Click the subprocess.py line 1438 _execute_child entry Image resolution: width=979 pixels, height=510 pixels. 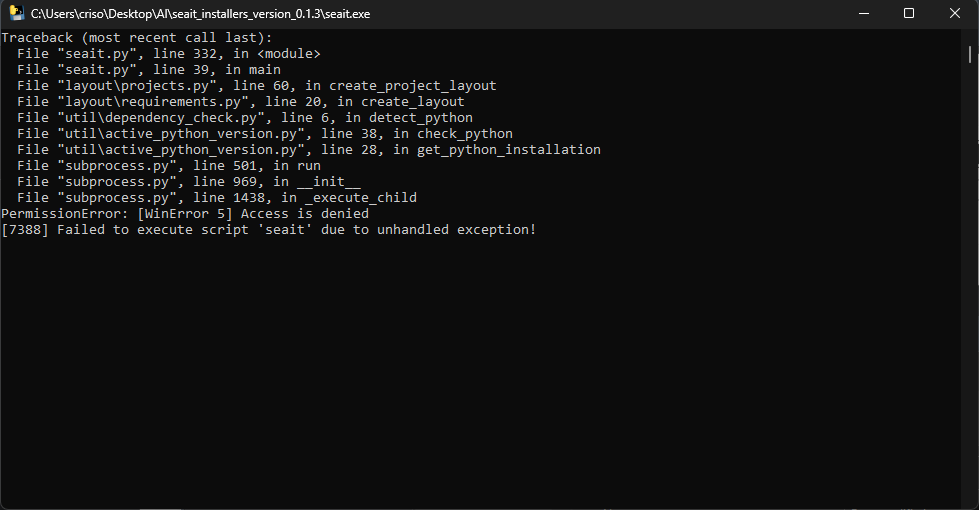pos(217,197)
